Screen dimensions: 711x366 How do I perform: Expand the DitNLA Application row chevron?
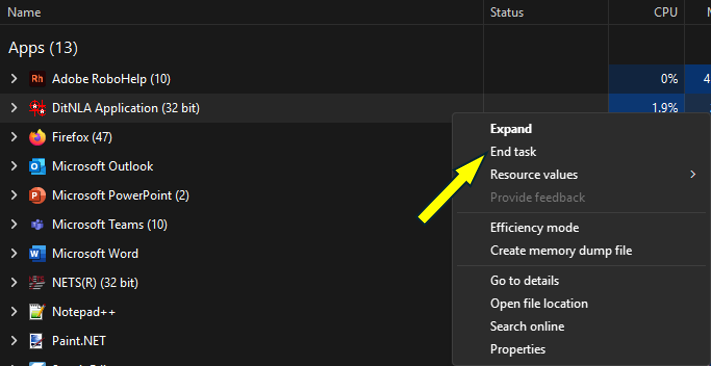pyautogui.click(x=14, y=108)
